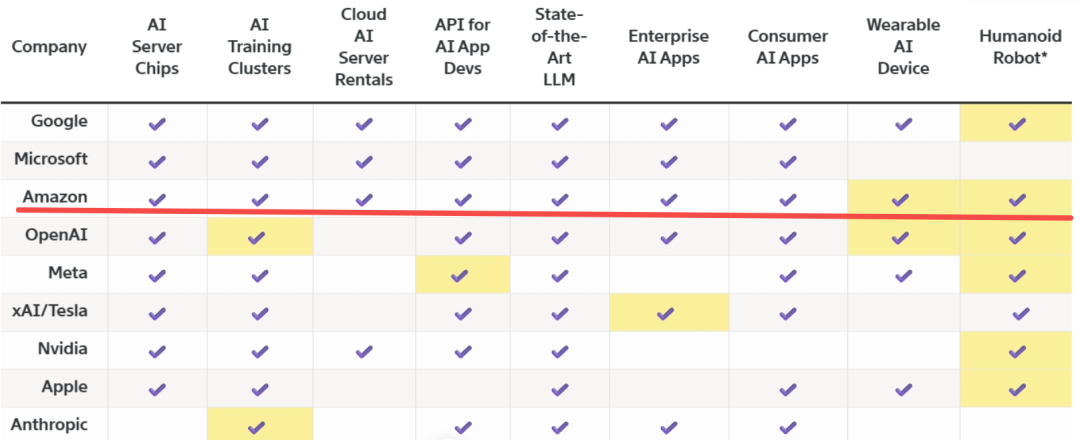Click OpenAI's AI Training Clusters checkmark
The image size is (1080, 440).
259,238
